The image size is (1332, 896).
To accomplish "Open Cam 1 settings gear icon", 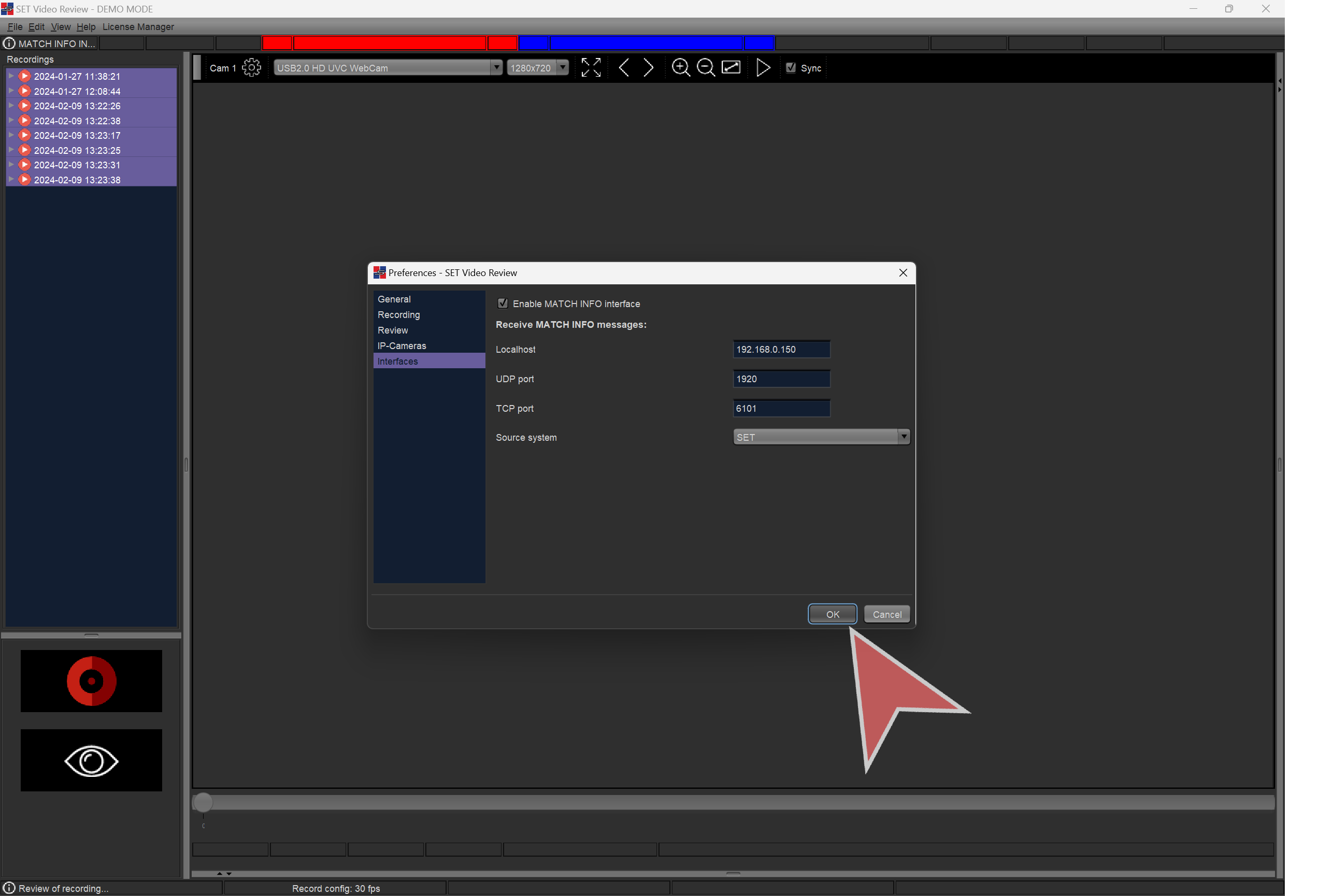I will [x=251, y=67].
